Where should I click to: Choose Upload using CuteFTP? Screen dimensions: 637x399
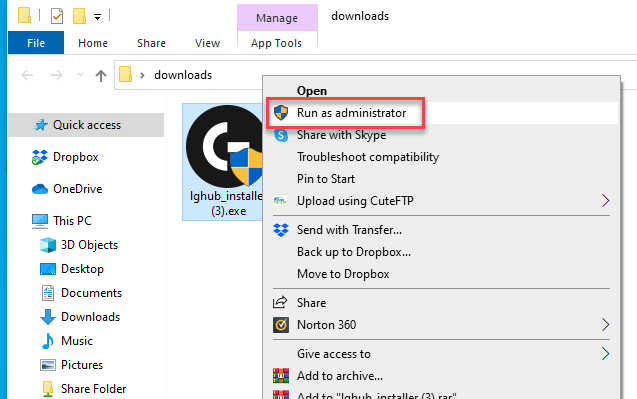tap(355, 201)
